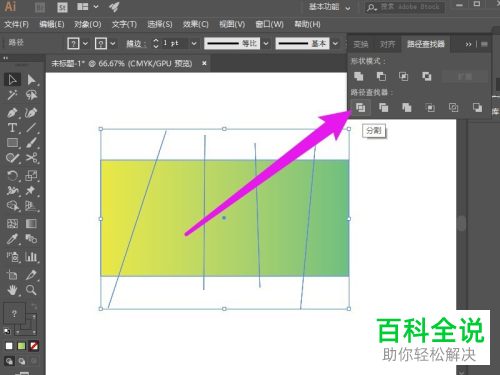Apply Intersect shape mode
The image size is (500, 375).
point(404,76)
